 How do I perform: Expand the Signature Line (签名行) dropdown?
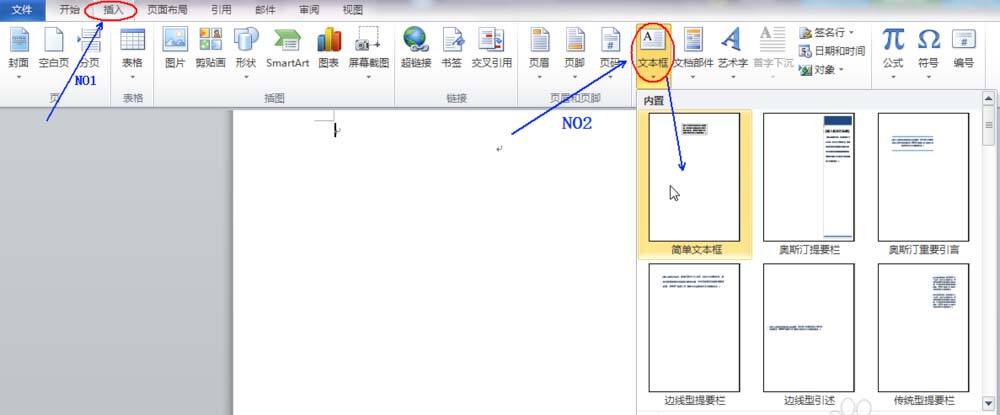pyautogui.click(x=851, y=33)
